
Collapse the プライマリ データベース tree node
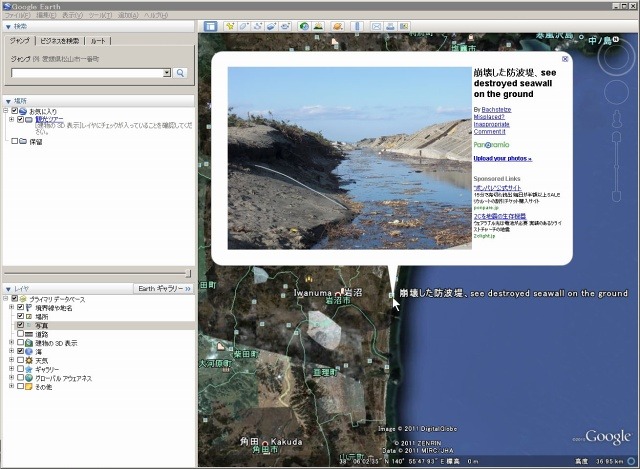[x=6, y=299]
